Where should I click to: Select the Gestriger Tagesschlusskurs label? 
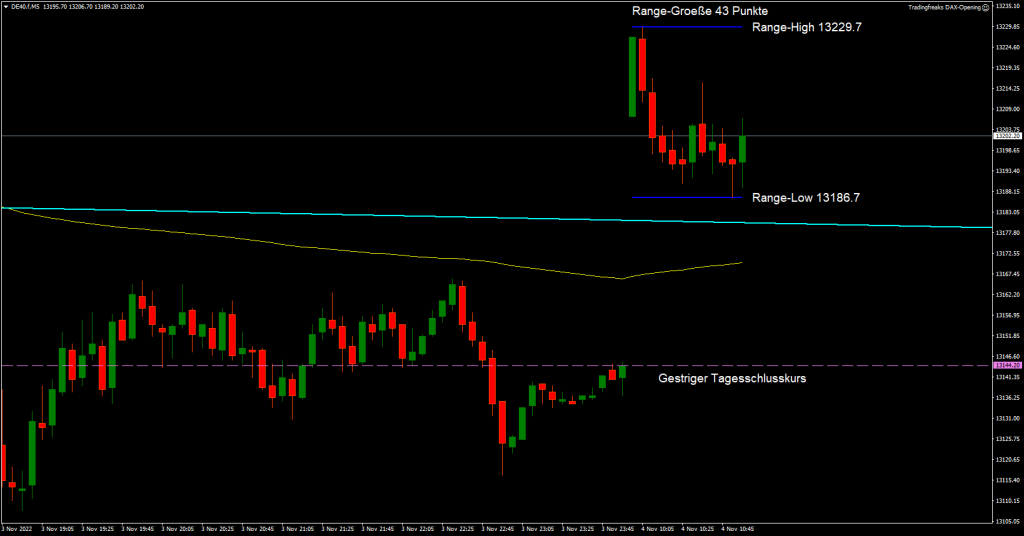click(732, 379)
